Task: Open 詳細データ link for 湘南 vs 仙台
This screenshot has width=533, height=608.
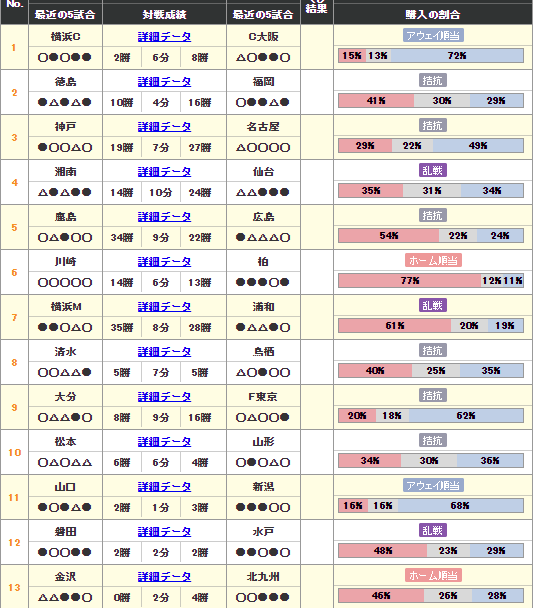Action: [x=164, y=172]
